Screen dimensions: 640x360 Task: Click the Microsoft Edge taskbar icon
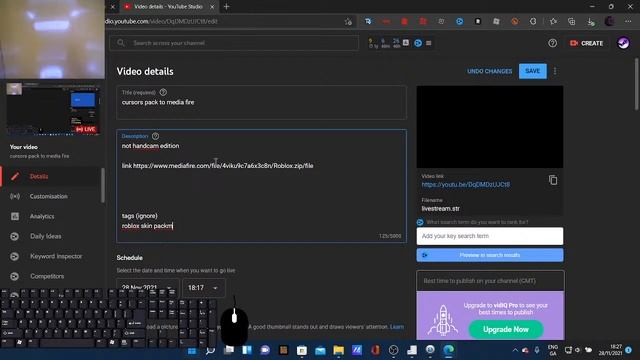tap(449, 350)
